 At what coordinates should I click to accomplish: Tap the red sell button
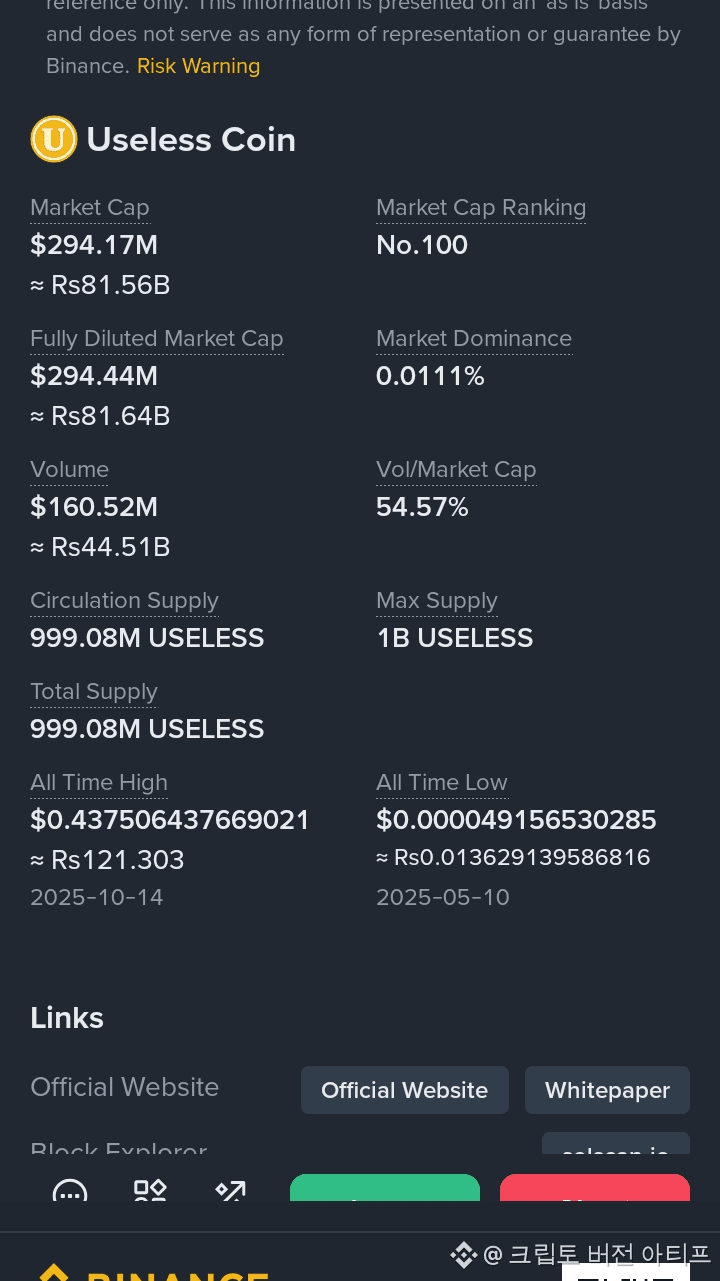pos(595,1188)
